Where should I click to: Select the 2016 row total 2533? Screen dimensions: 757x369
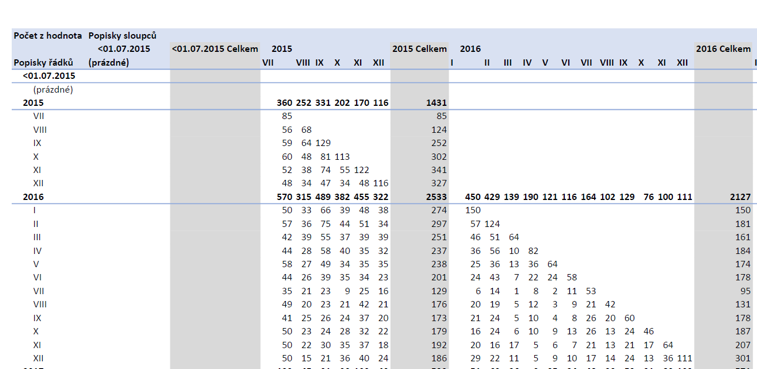(436, 197)
